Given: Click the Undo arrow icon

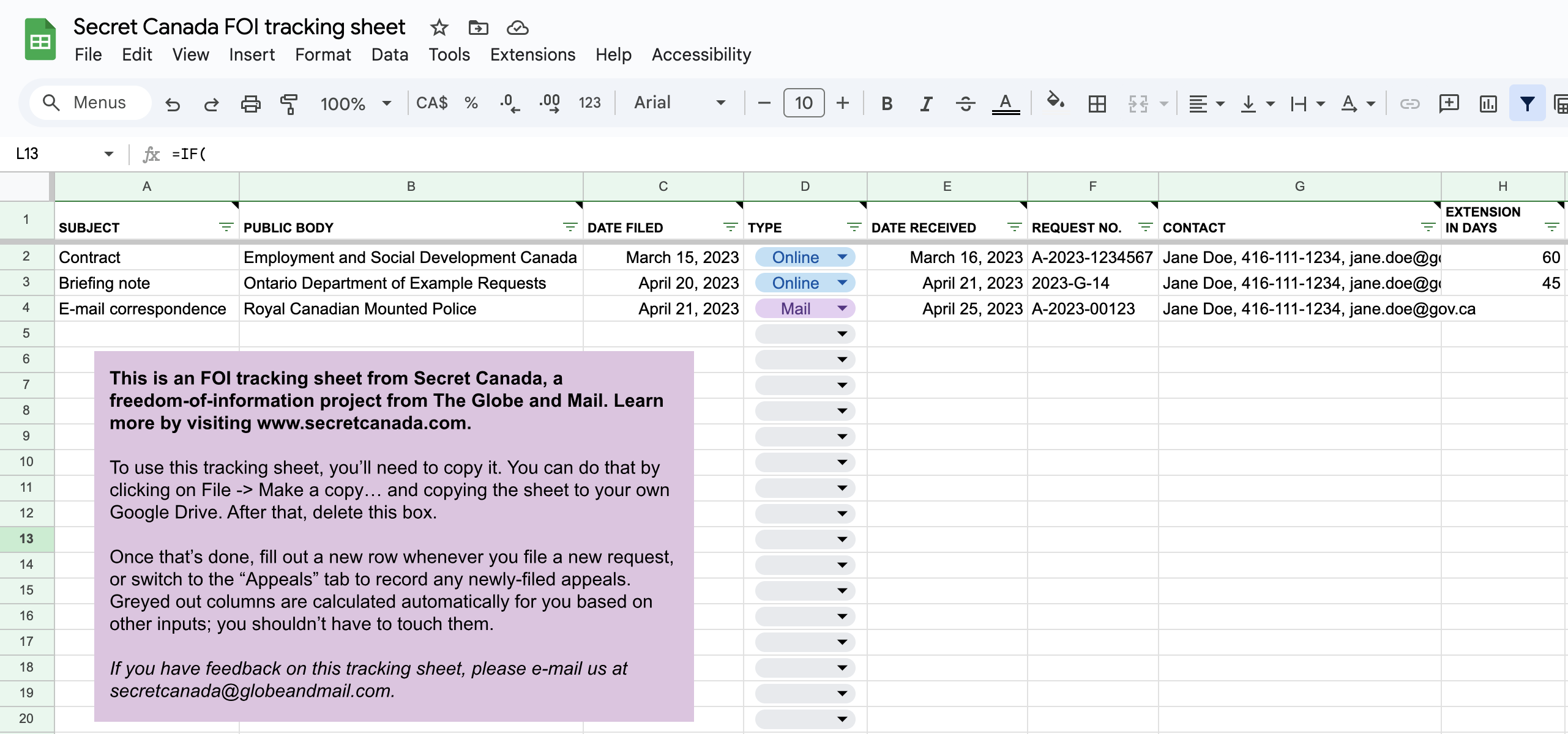Looking at the screenshot, I should click(173, 104).
